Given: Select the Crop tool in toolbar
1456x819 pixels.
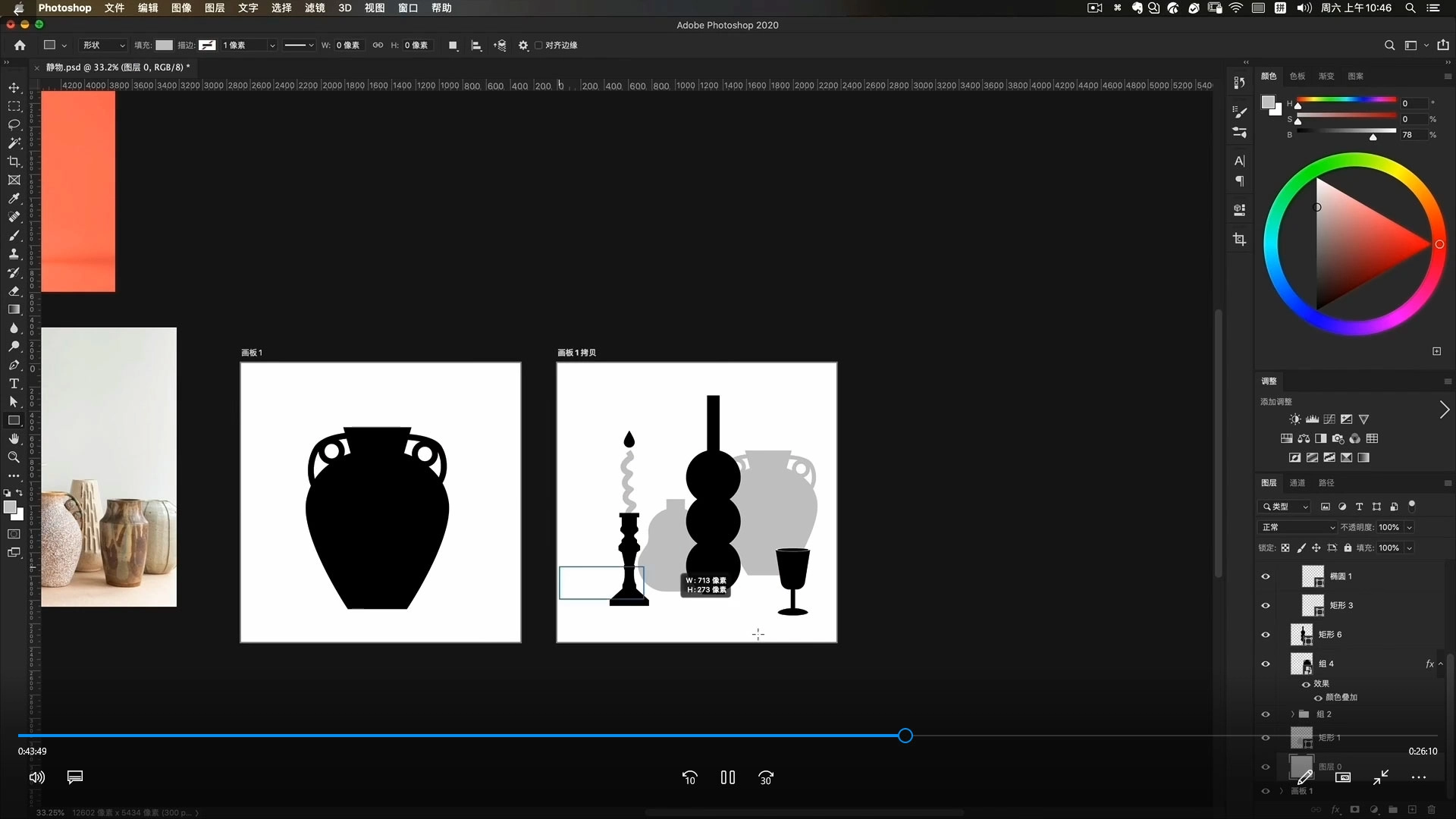Looking at the screenshot, I should pos(14,162).
